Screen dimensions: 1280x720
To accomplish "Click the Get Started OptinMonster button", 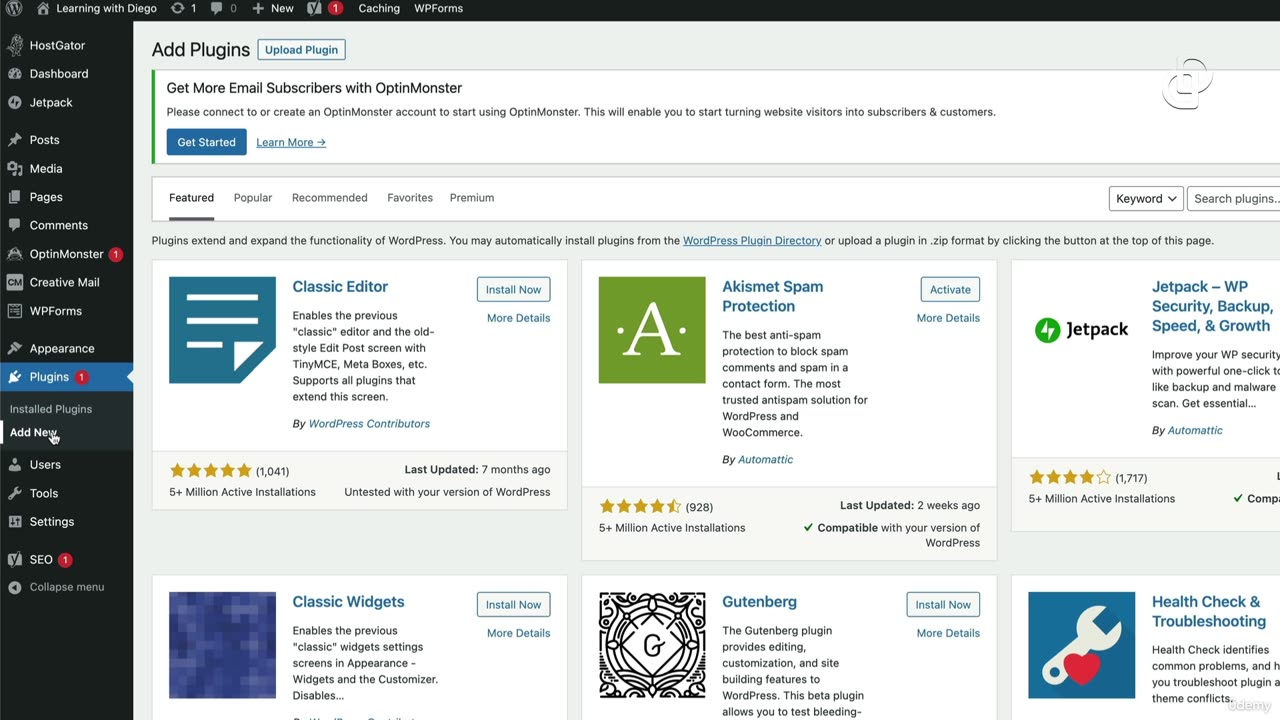I will [x=206, y=142].
